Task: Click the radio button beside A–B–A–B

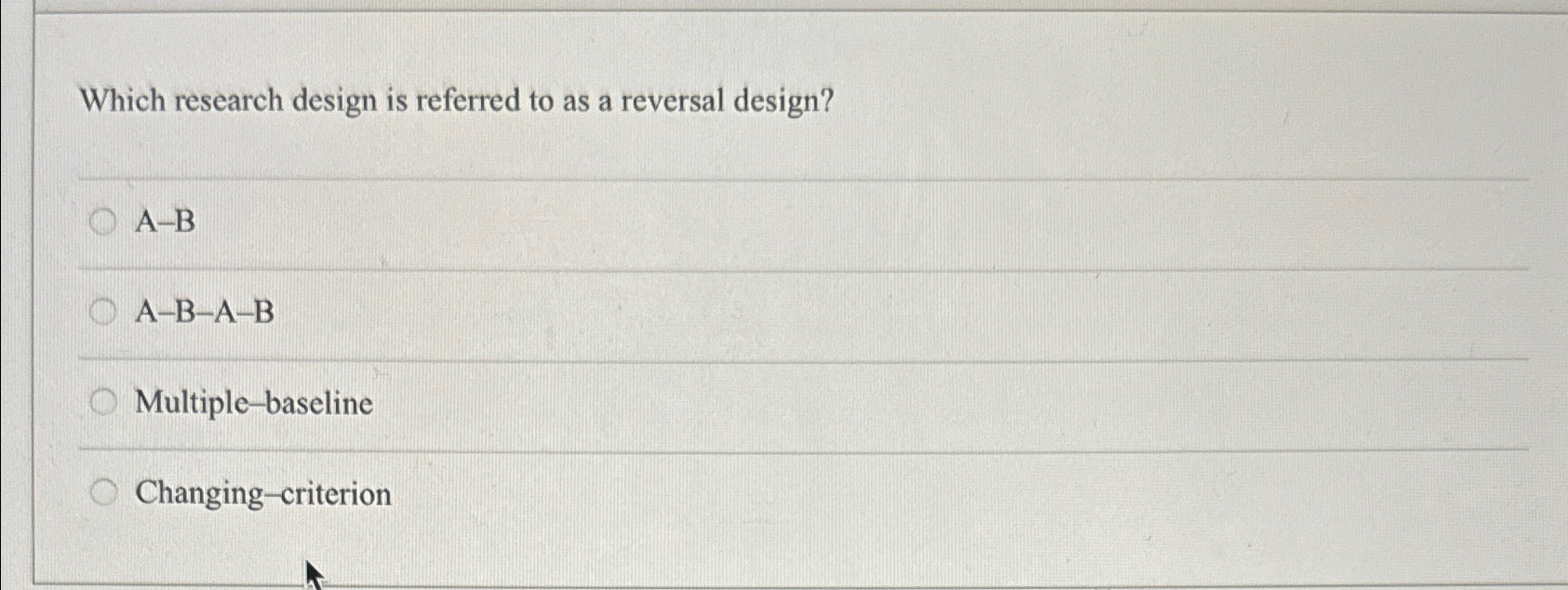Action: pos(102,313)
